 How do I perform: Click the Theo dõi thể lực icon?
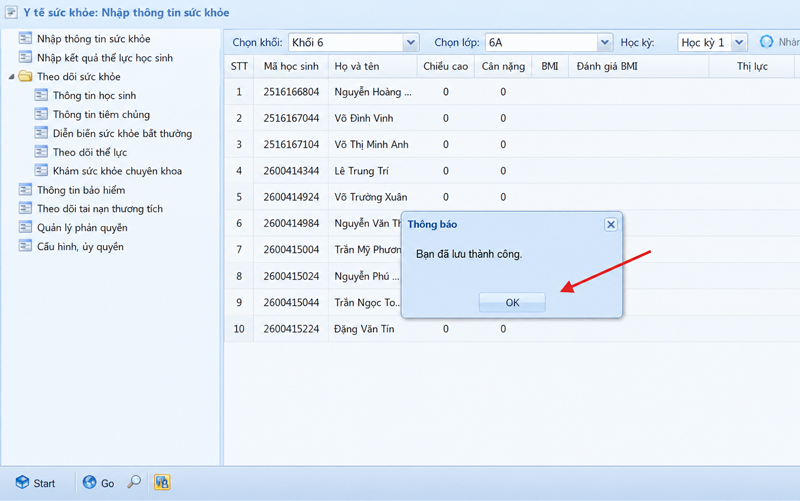point(41,152)
